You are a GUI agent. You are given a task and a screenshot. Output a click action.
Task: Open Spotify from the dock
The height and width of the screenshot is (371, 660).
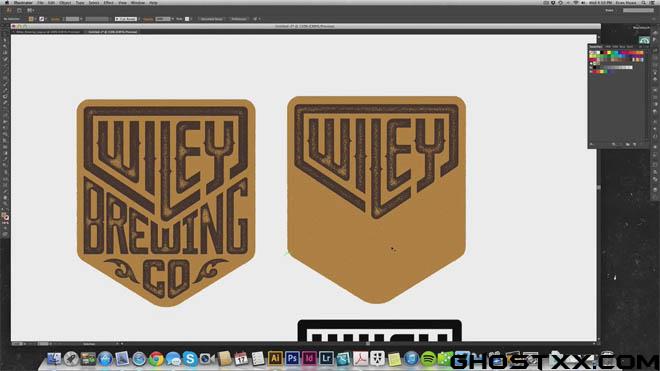click(x=428, y=359)
